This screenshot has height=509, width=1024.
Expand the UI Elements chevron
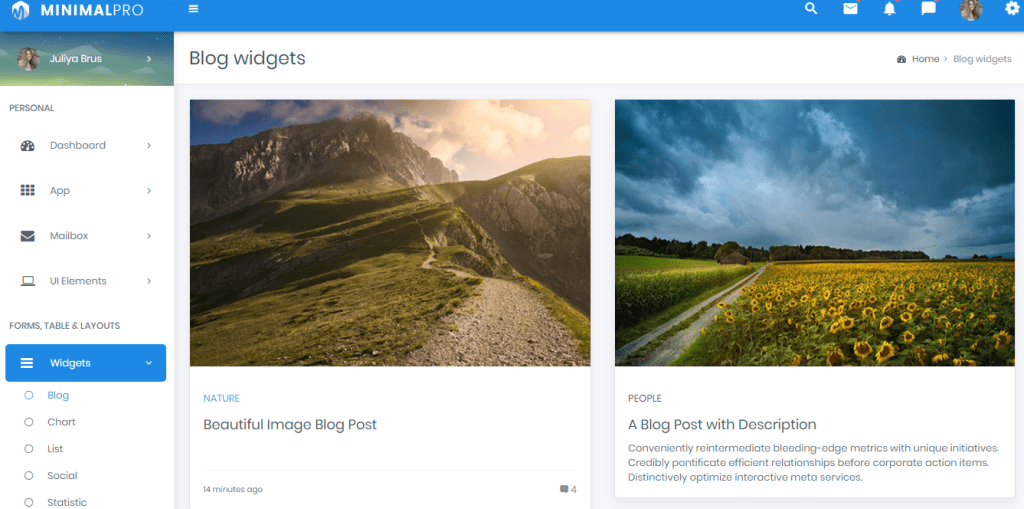tap(149, 281)
